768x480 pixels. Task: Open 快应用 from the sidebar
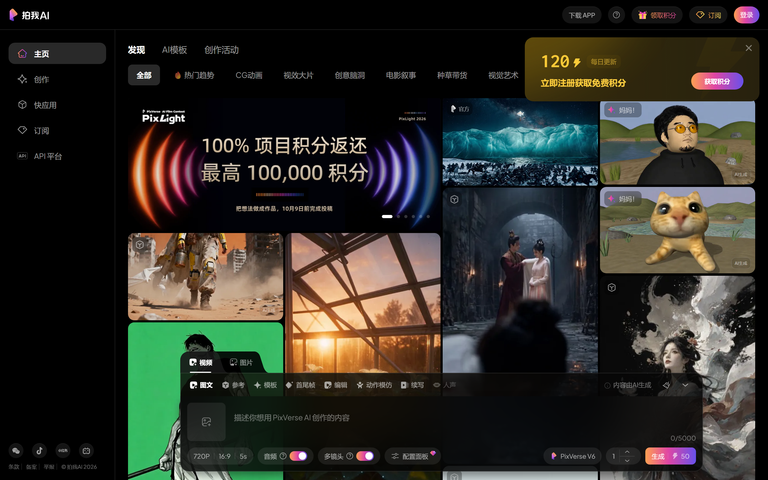pyautogui.click(x=57, y=105)
